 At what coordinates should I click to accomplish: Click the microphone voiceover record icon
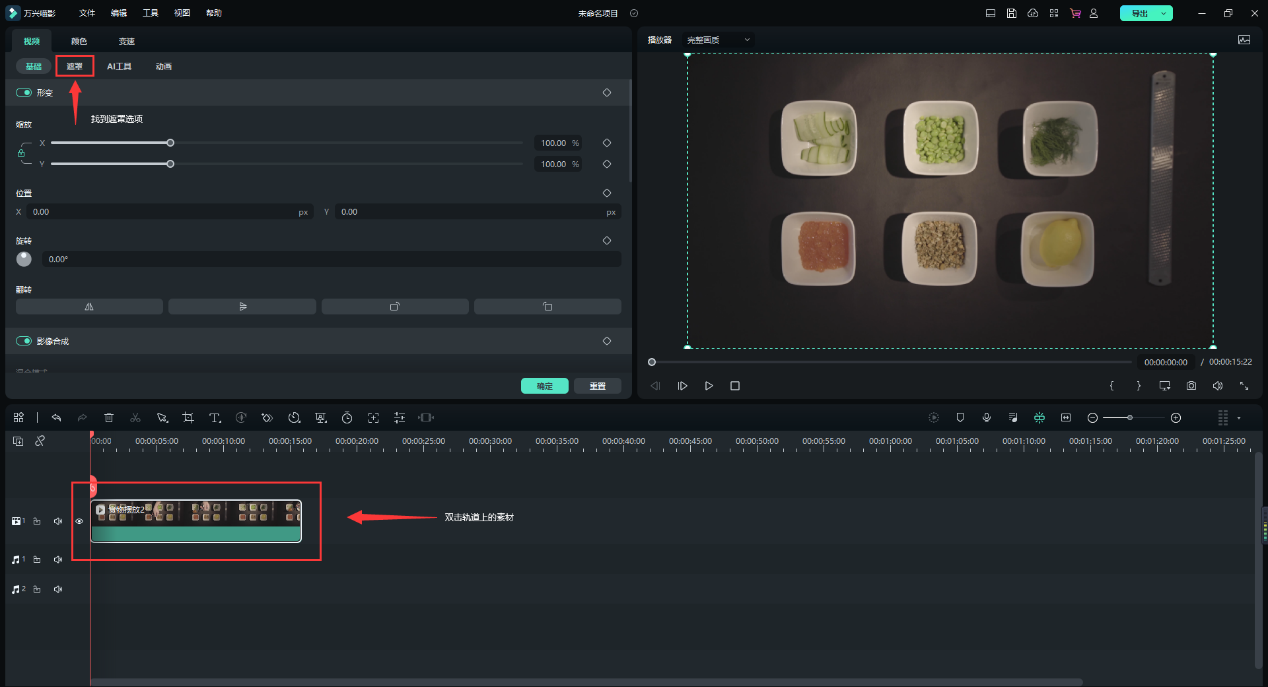[x=986, y=417]
